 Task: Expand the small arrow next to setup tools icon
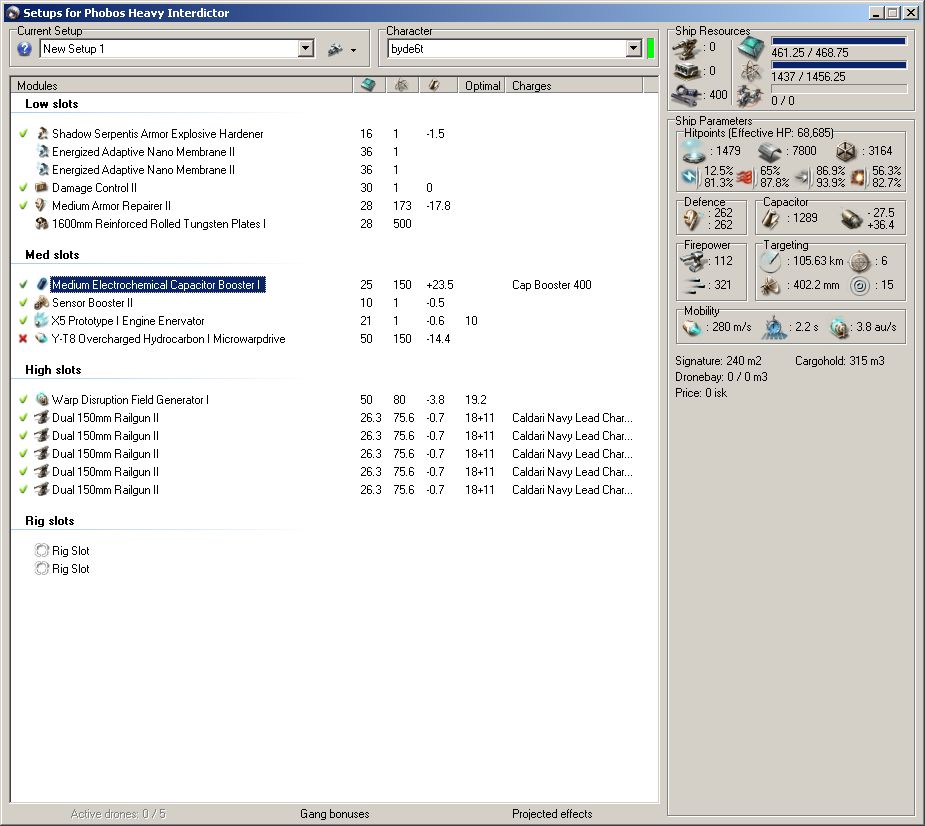[353, 51]
